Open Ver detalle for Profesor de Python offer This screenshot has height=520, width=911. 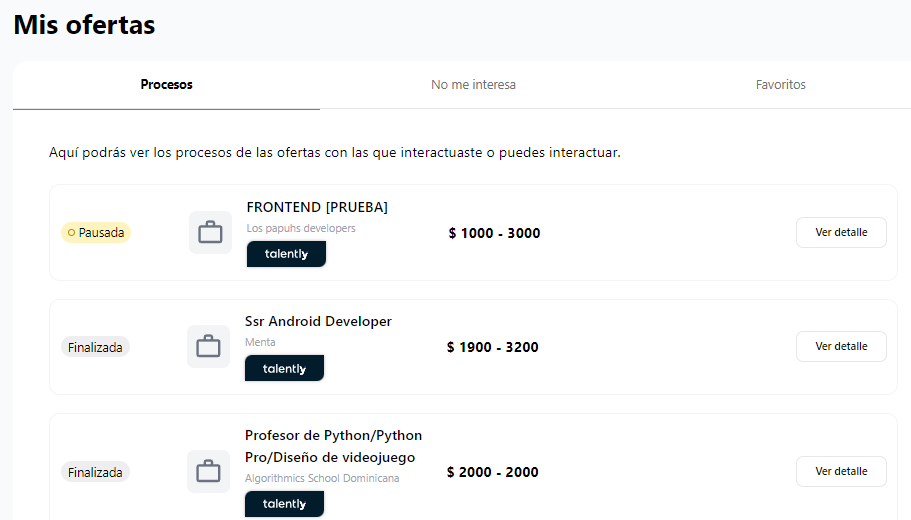coord(841,471)
